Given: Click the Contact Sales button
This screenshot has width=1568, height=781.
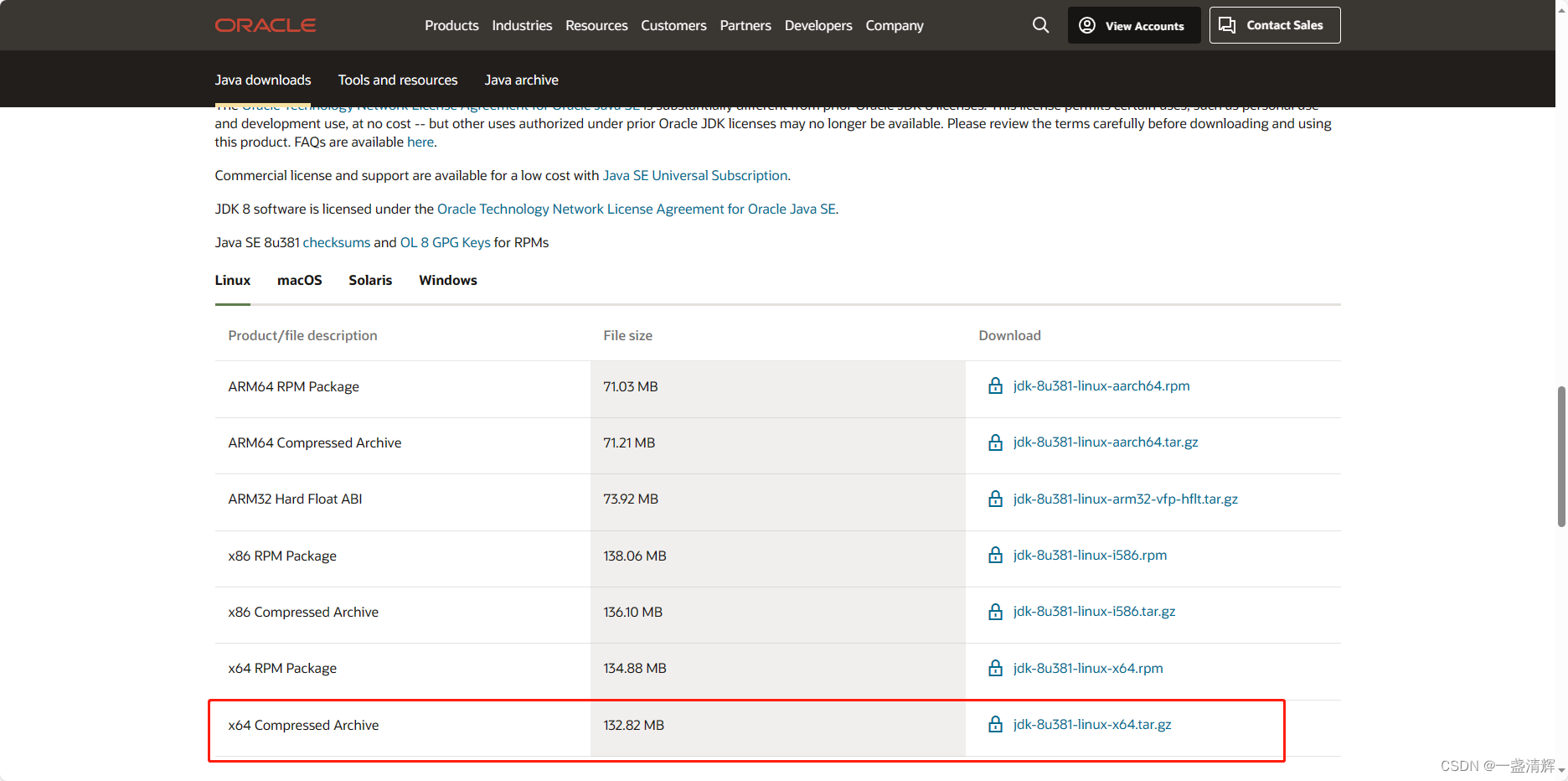Looking at the screenshot, I should (1275, 25).
